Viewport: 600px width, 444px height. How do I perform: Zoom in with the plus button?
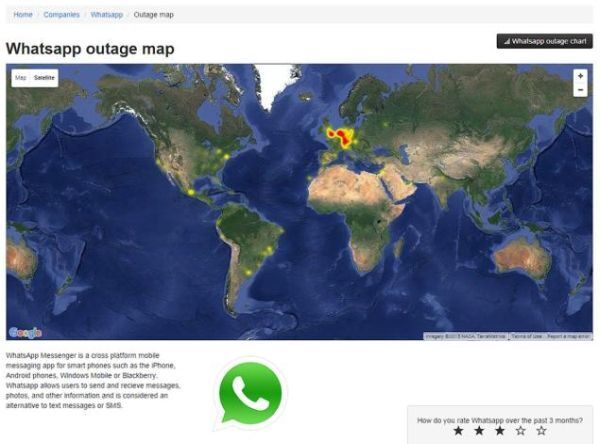pyautogui.click(x=580, y=76)
